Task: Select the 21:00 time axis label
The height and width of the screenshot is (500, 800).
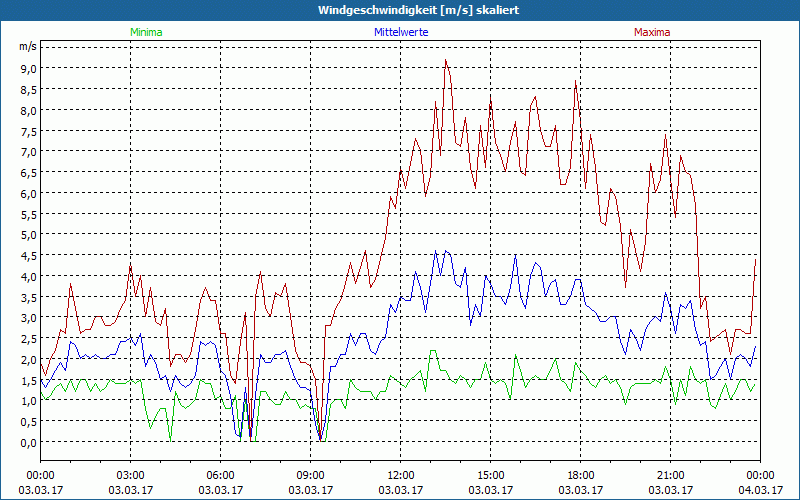Action: tap(671, 475)
